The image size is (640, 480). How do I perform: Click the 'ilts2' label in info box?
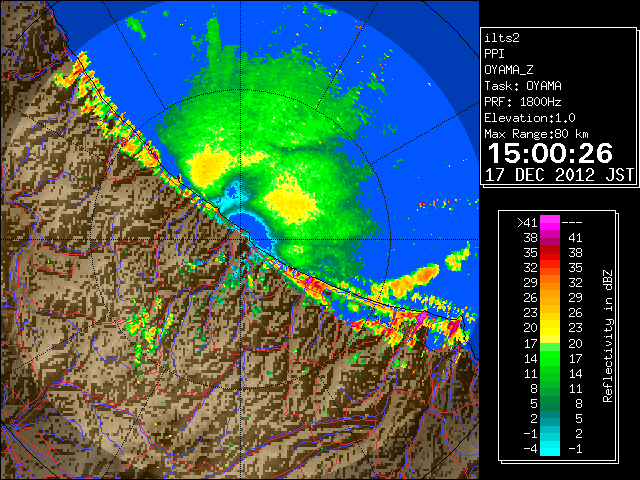tap(502, 38)
